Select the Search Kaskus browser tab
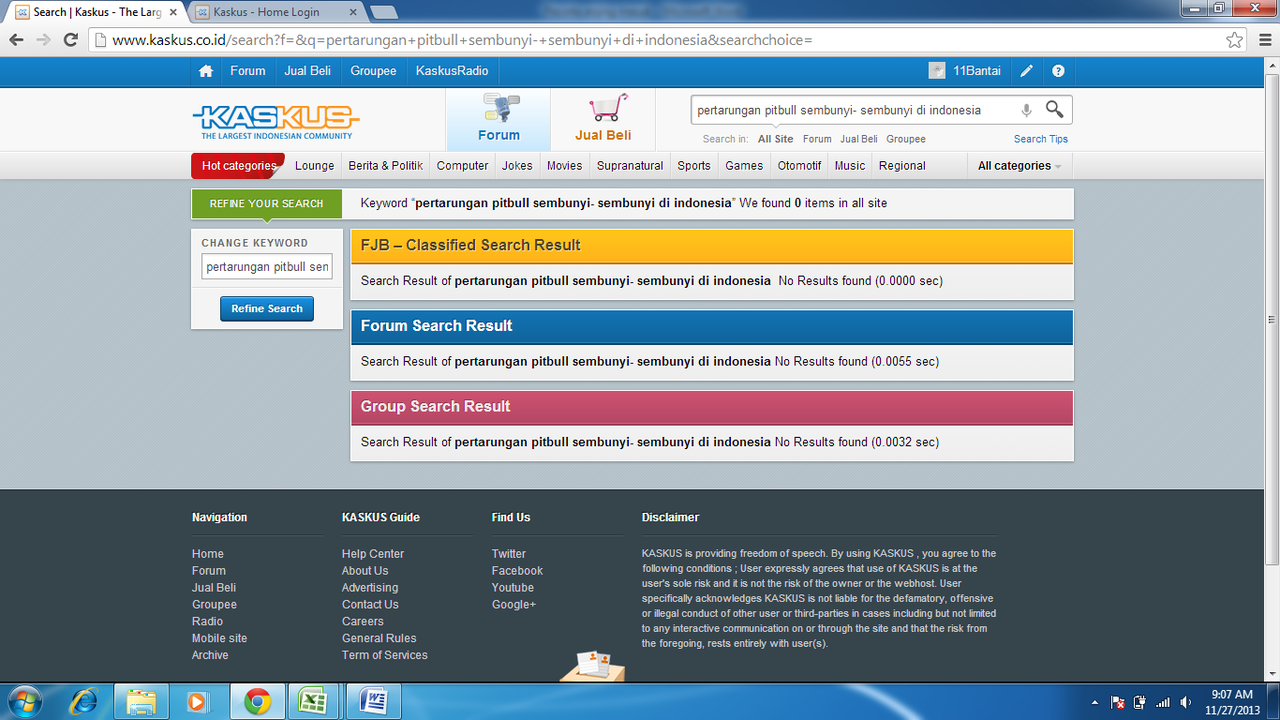Viewport: 1280px width, 720px height. (95, 12)
